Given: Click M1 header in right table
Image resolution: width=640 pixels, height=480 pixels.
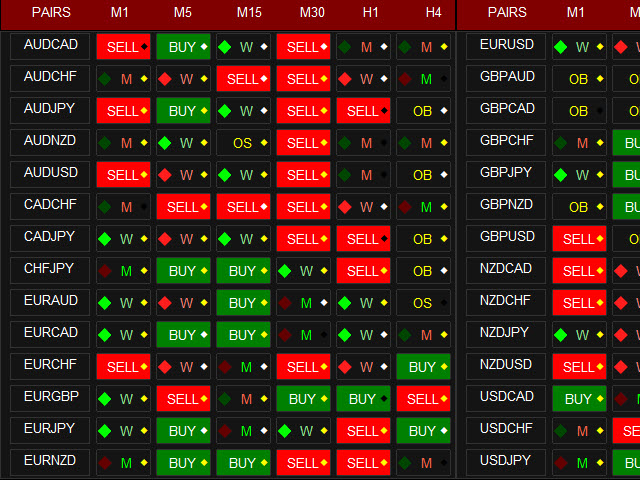Looking at the screenshot, I should click(576, 12).
